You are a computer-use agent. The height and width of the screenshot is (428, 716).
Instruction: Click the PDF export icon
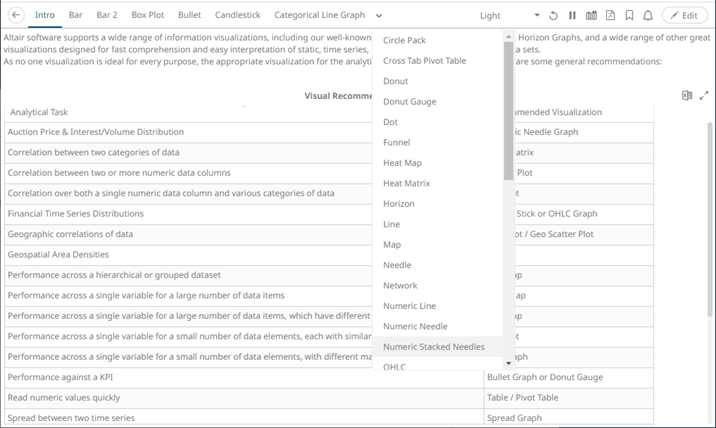click(610, 16)
